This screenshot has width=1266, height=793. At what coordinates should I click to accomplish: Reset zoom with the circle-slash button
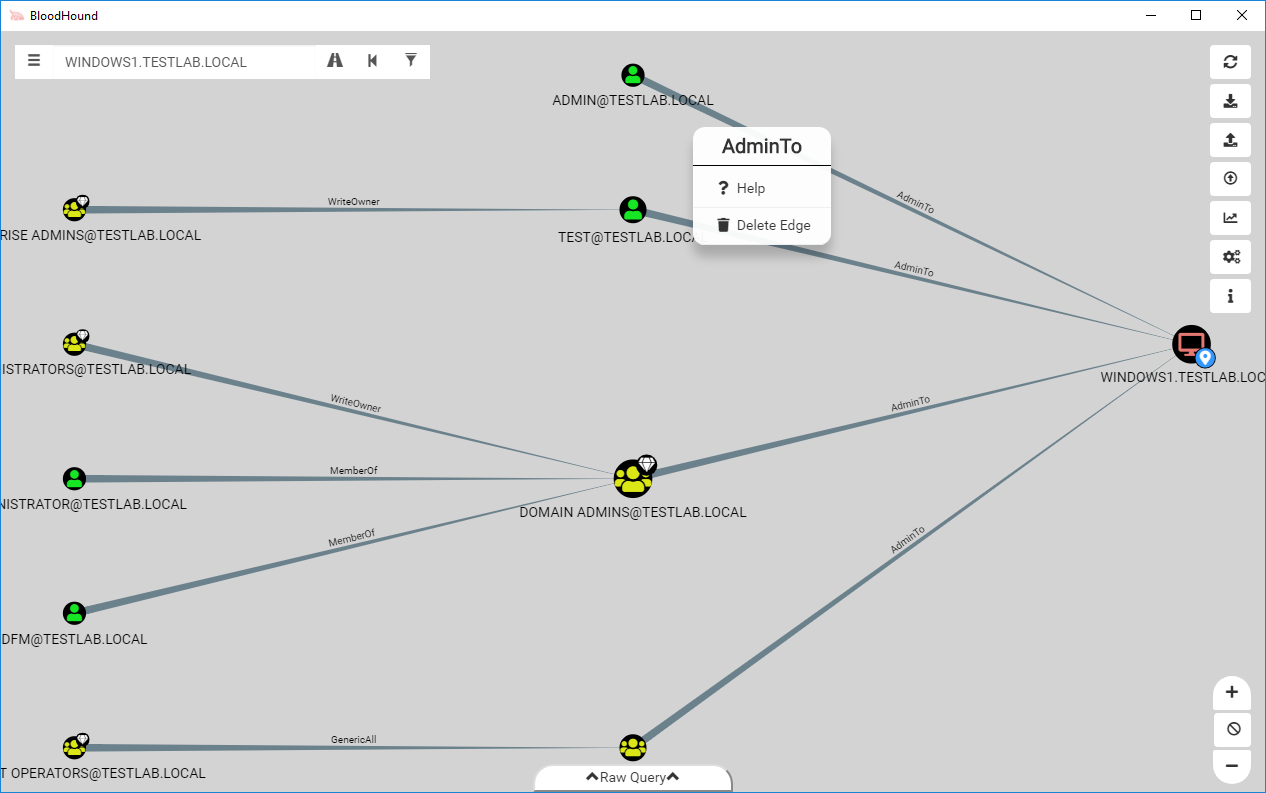click(x=1232, y=729)
